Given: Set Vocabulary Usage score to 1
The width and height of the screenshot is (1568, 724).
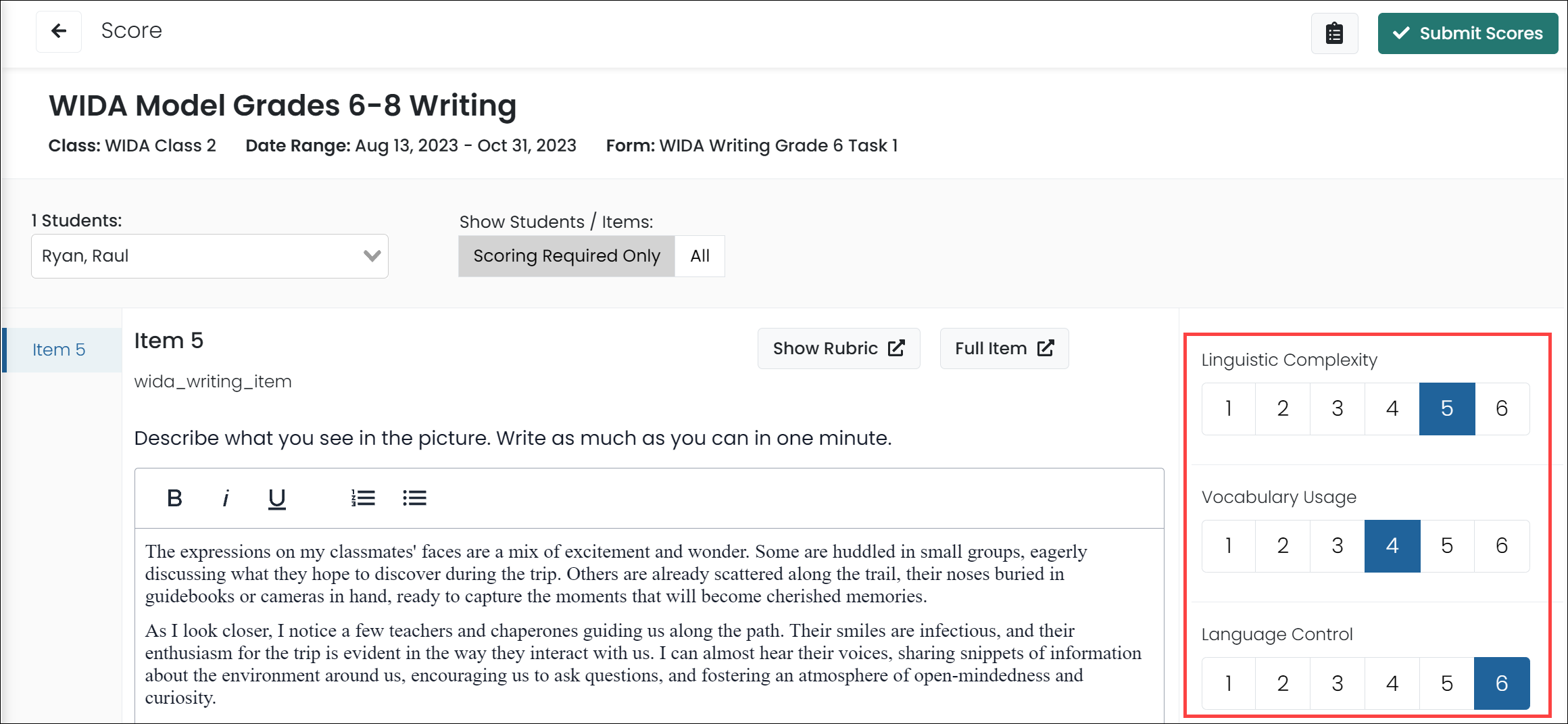Looking at the screenshot, I should (x=1229, y=546).
